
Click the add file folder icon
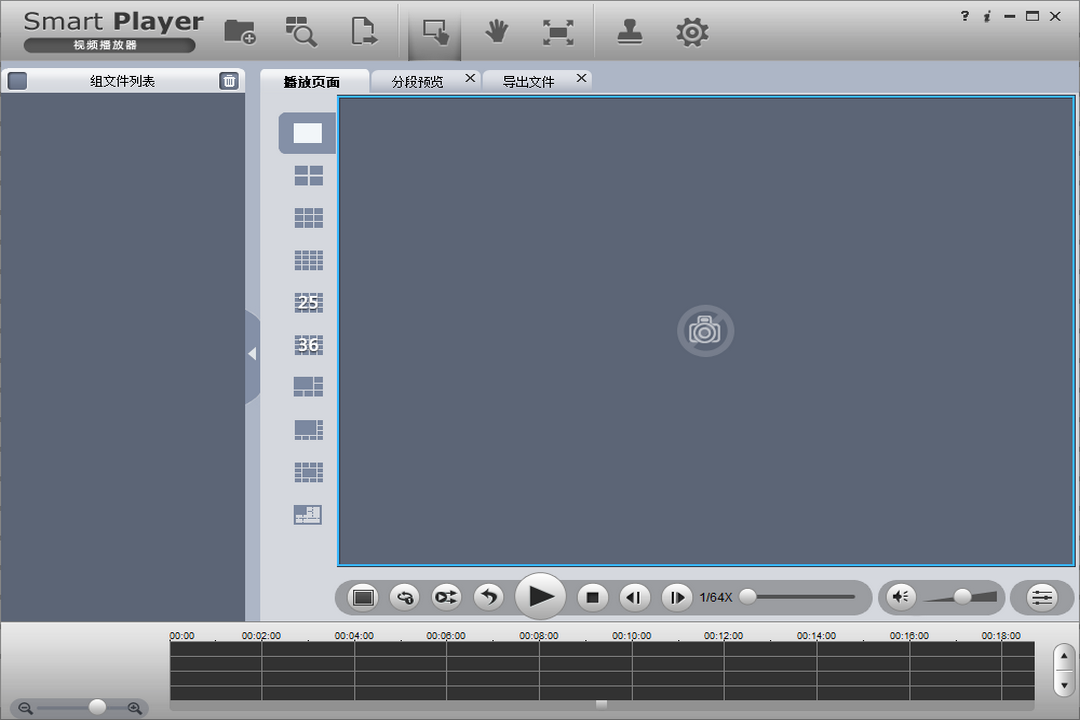[239, 32]
